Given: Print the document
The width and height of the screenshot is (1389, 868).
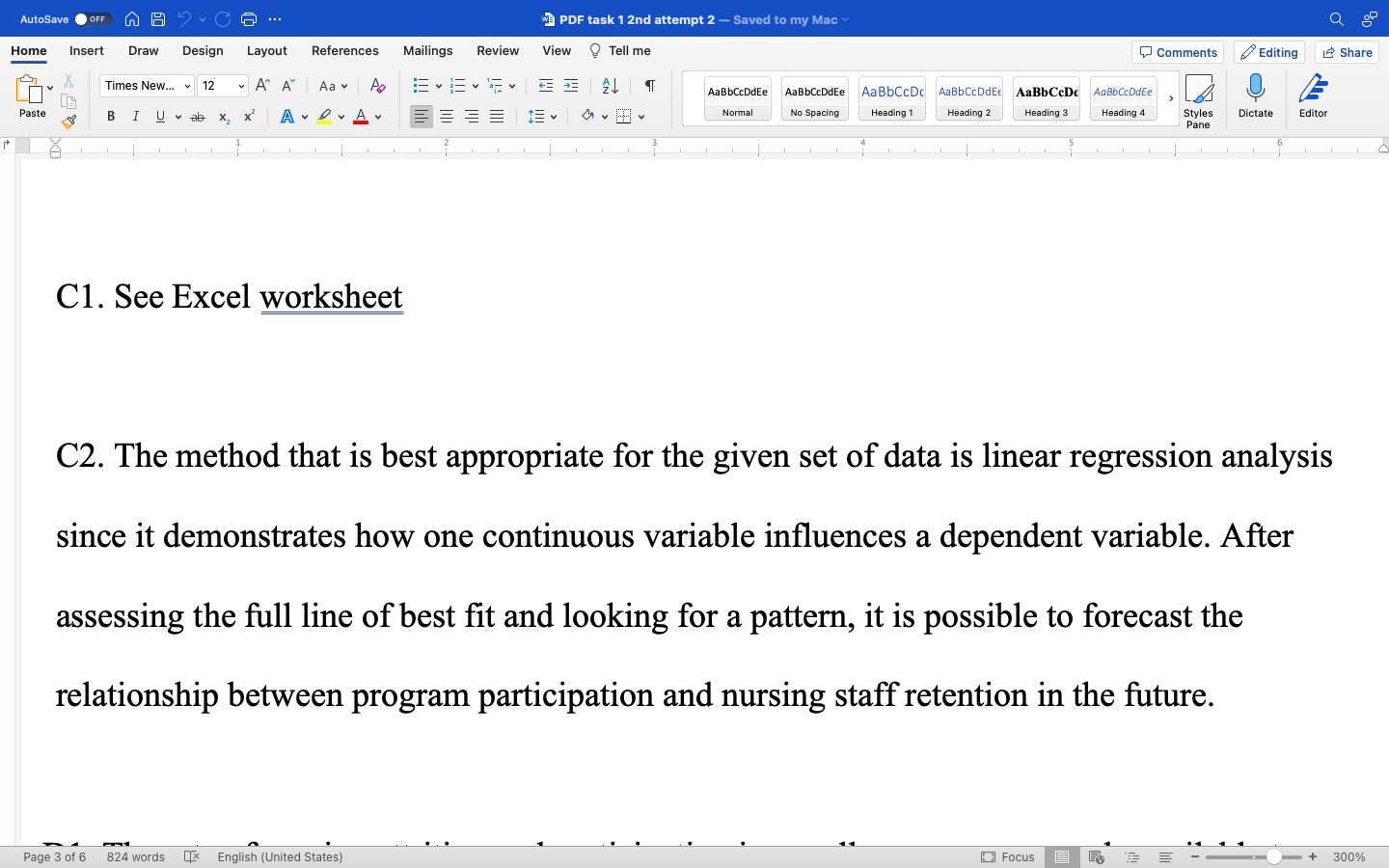Looking at the screenshot, I should click(249, 19).
